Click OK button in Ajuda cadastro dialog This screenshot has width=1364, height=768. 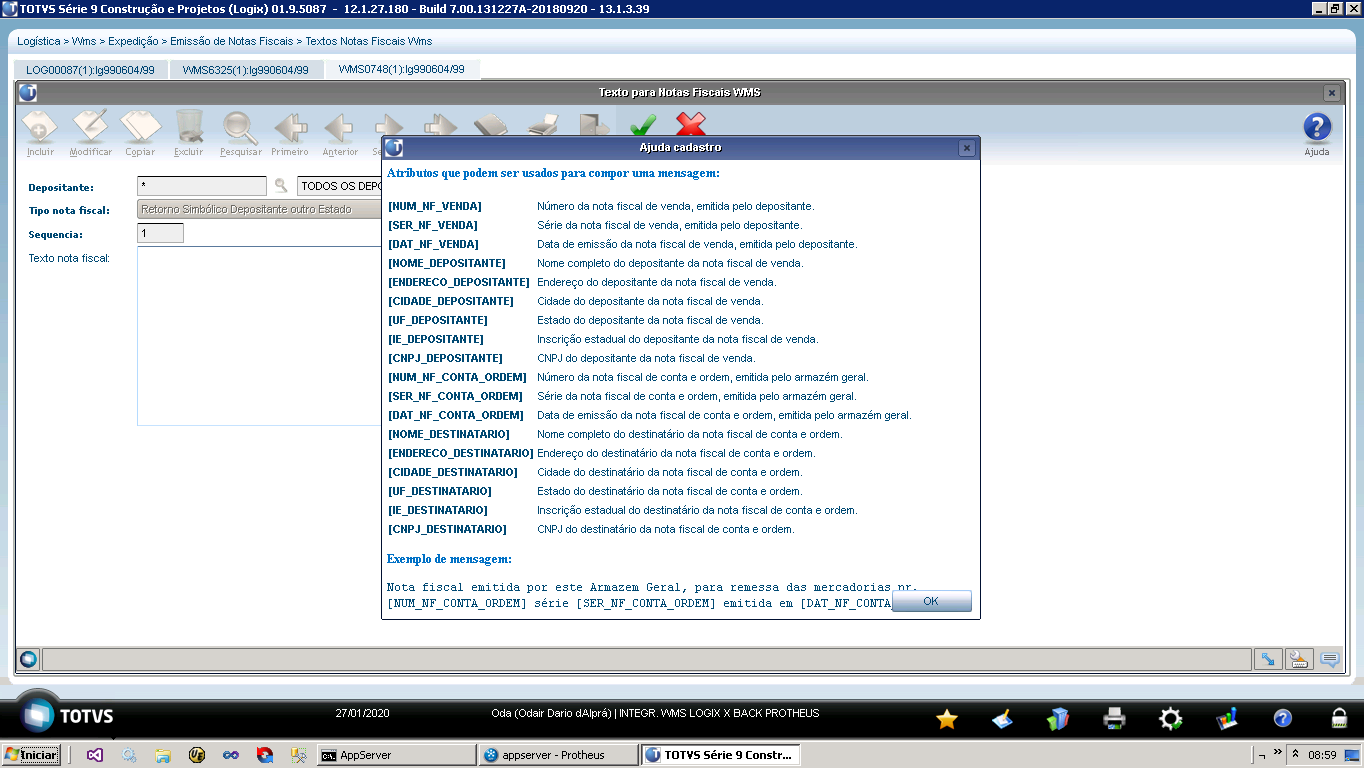coord(931,601)
